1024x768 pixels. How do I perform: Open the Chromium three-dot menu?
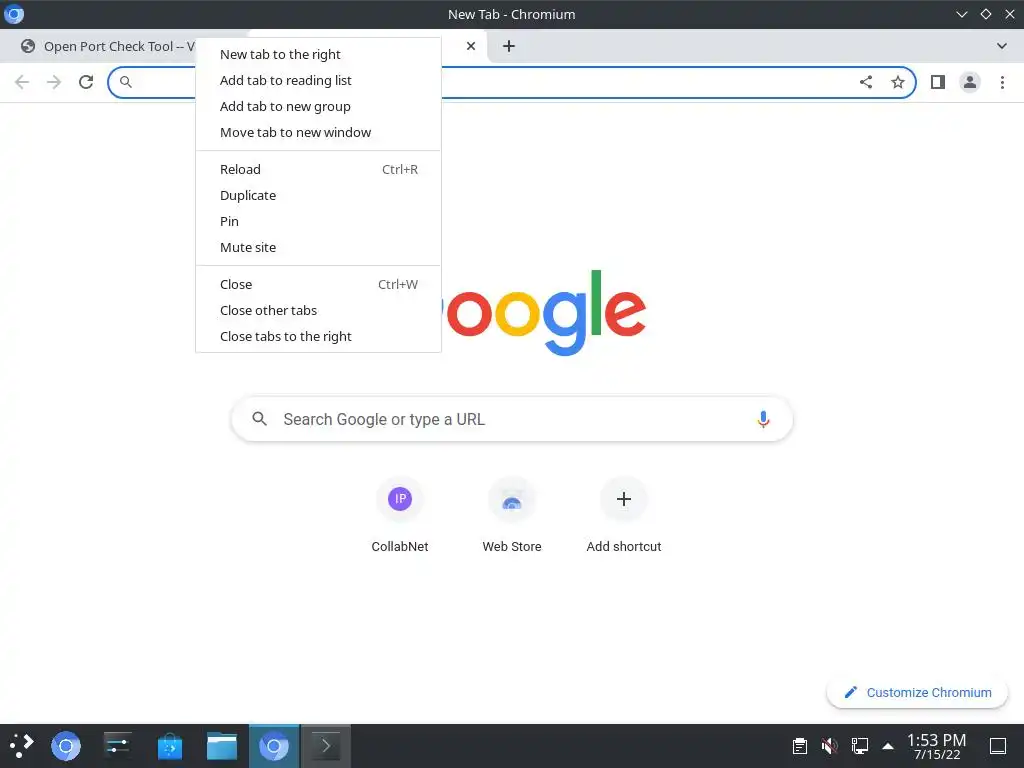pyautogui.click(x=1002, y=82)
